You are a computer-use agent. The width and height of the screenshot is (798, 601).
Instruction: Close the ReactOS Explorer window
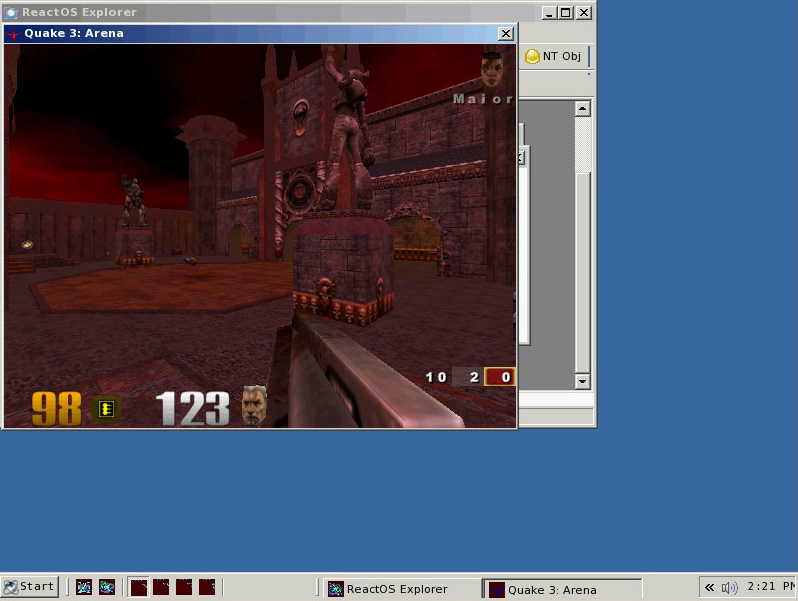584,13
